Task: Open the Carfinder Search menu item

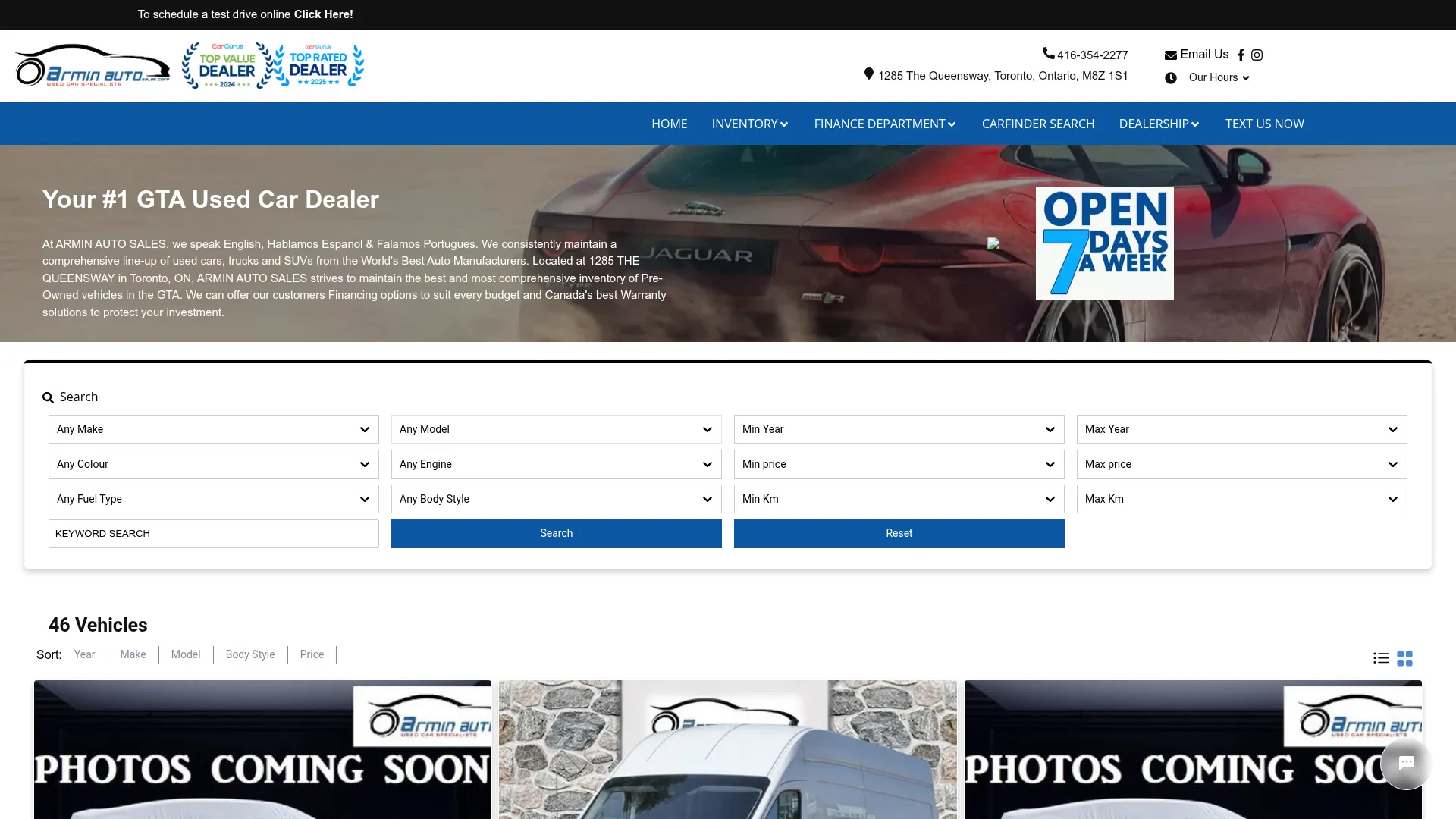Action: click(x=1038, y=124)
